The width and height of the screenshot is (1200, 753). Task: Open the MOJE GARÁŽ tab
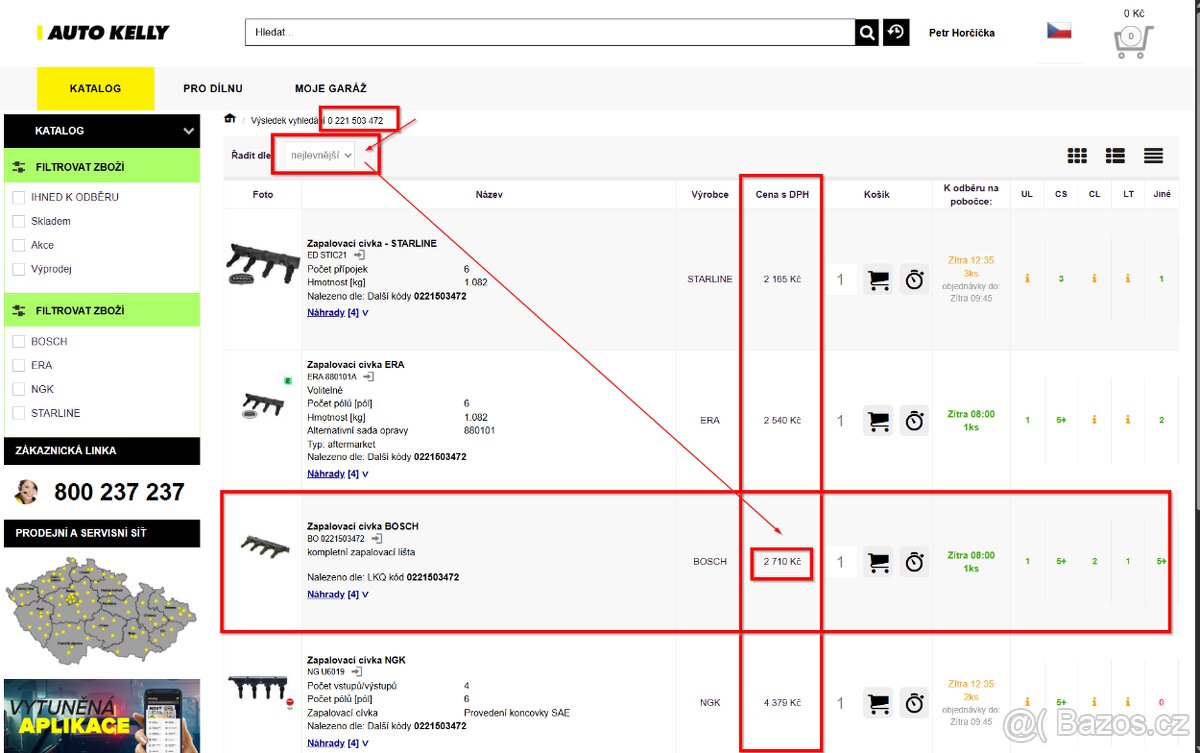point(330,89)
